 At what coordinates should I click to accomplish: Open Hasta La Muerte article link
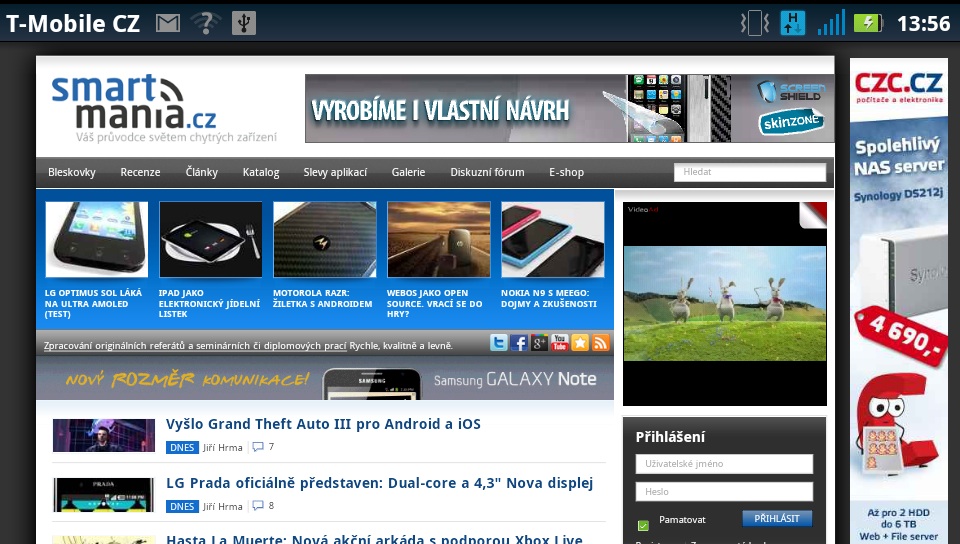click(374, 539)
